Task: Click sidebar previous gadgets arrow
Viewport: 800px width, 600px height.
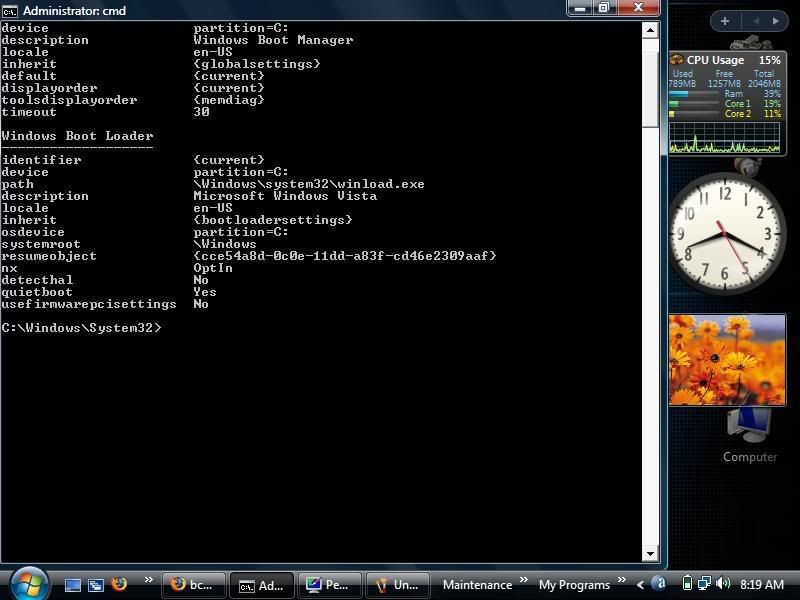Action: click(756, 21)
